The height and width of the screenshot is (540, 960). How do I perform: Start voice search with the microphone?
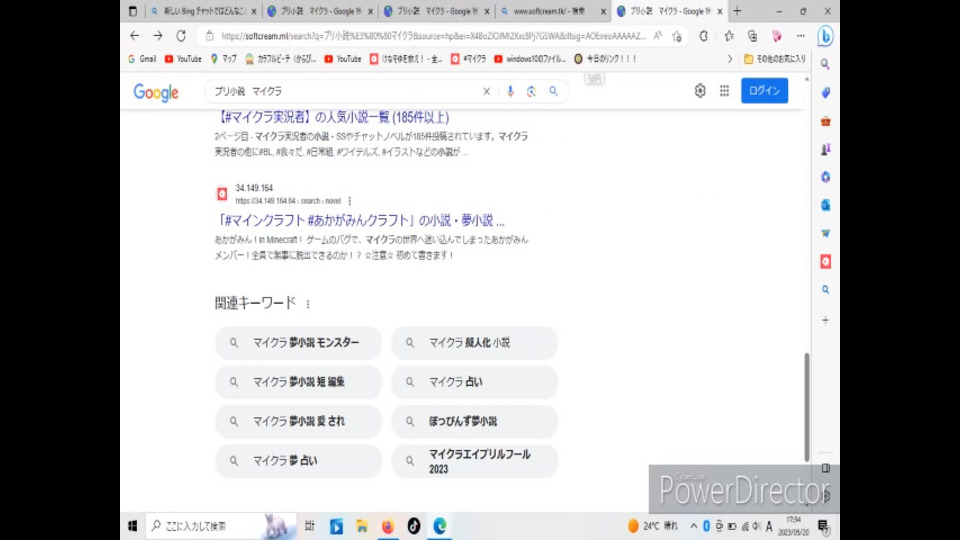(x=510, y=91)
